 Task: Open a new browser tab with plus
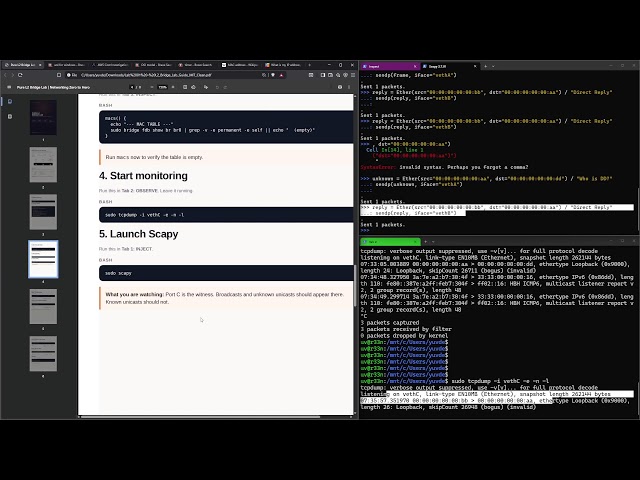click(309, 65)
